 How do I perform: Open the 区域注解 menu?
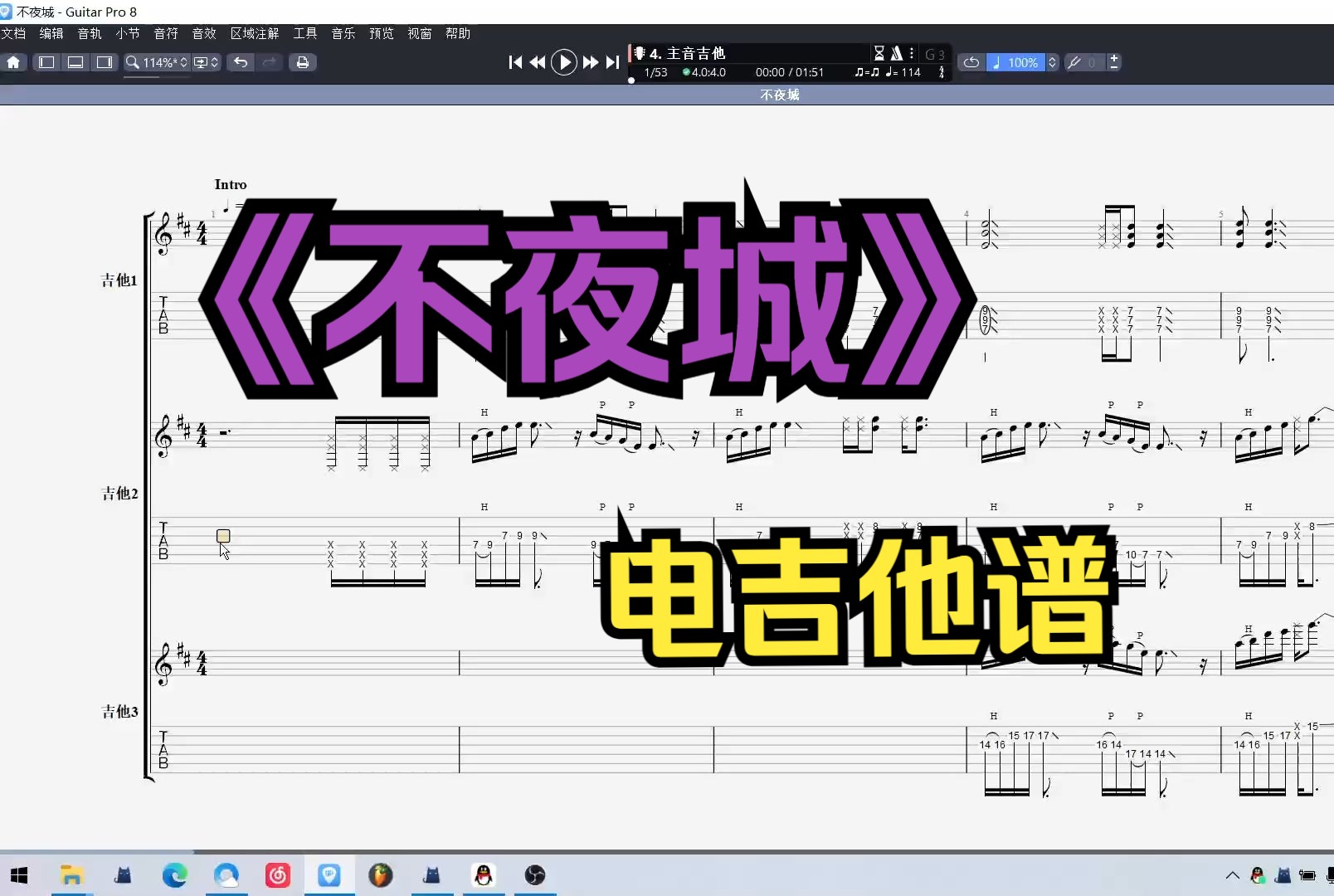[x=255, y=33]
